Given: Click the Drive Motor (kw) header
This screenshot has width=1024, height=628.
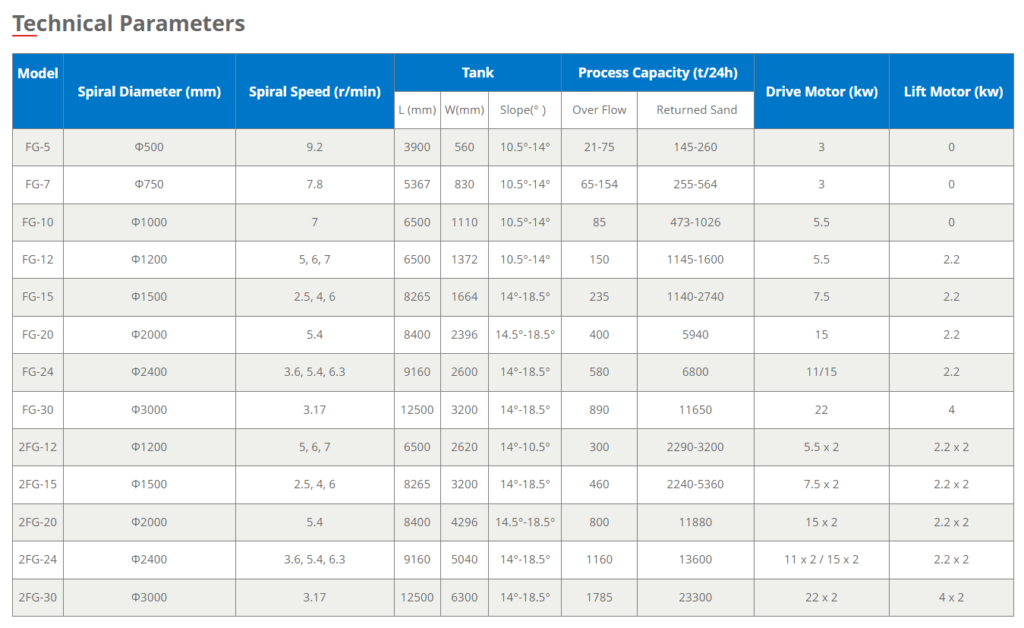Looking at the screenshot, I should point(822,91).
